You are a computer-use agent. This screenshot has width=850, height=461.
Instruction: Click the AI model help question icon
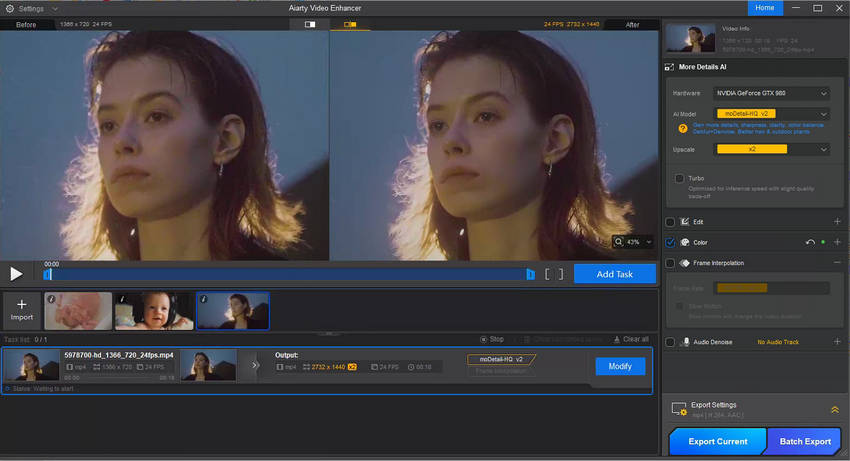(x=682, y=129)
